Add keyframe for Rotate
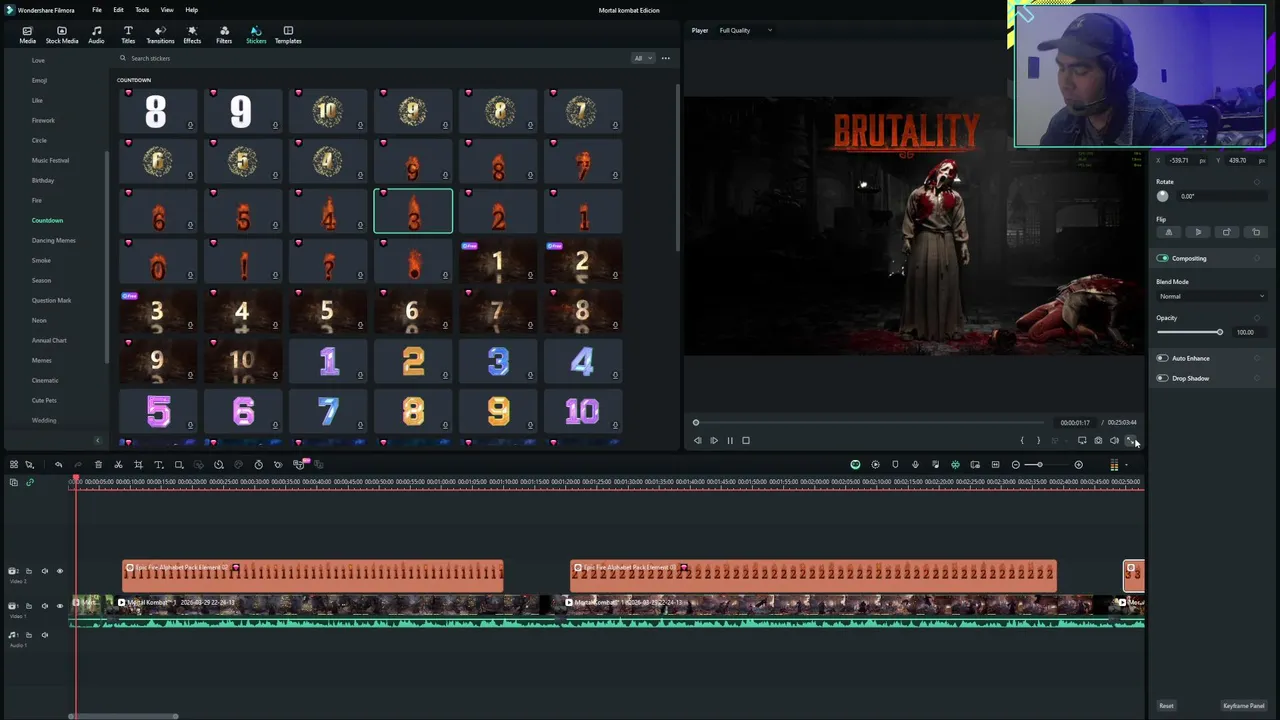This screenshot has width=1280, height=720. coord(1257,182)
